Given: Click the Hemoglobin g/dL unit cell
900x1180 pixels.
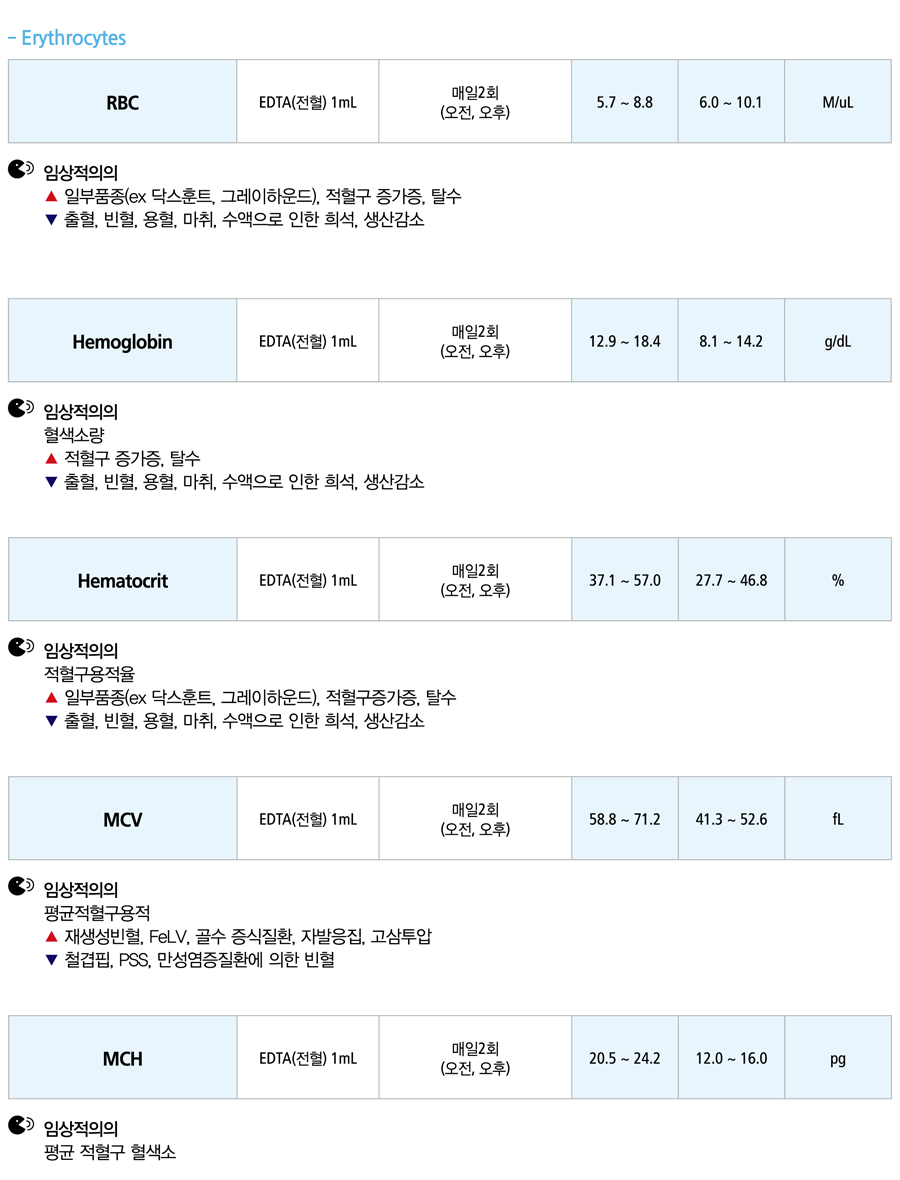Looking at the screenshot, I should (x=838, y=341).
